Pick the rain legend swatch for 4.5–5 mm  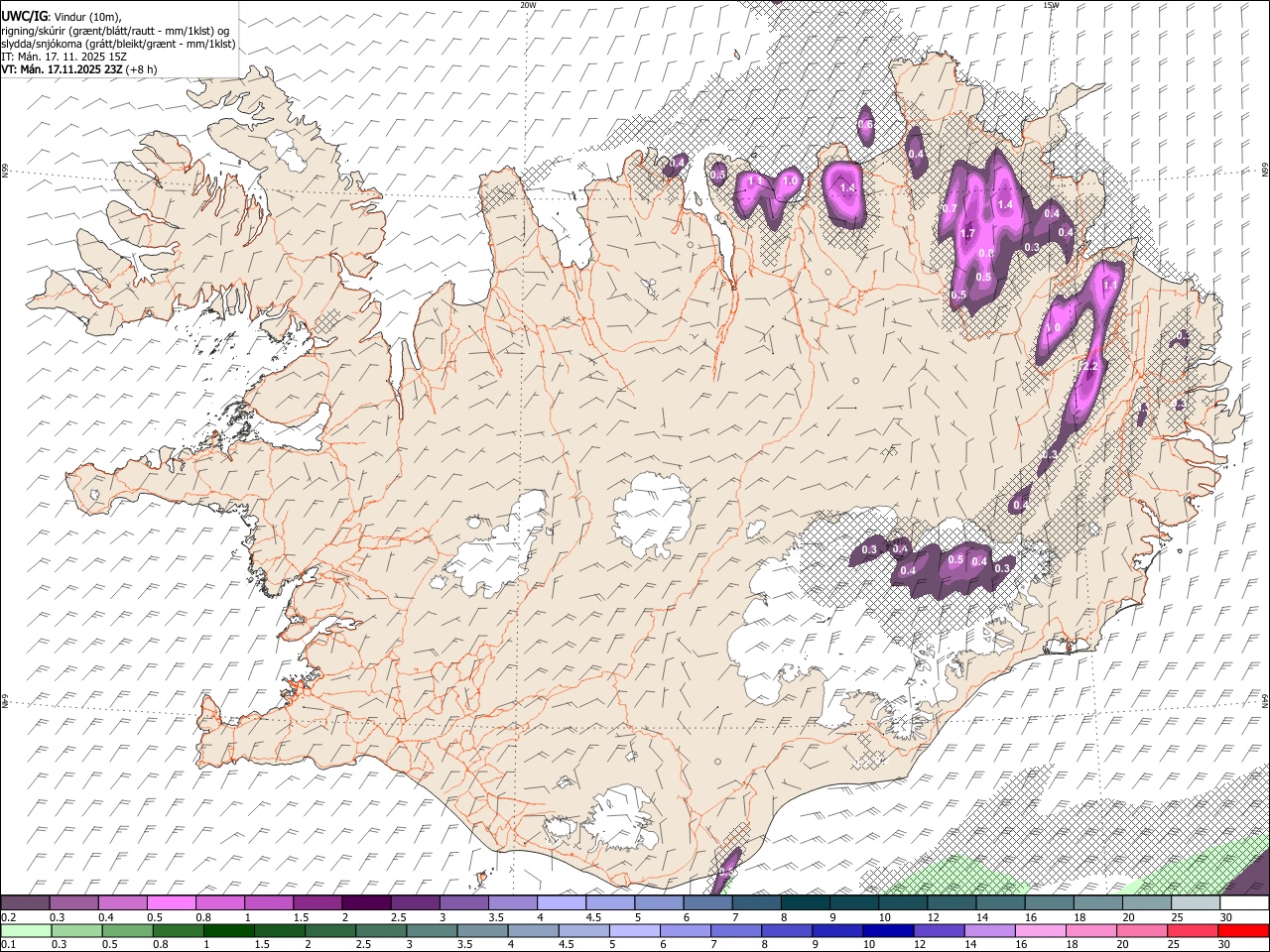click(584, 930)
